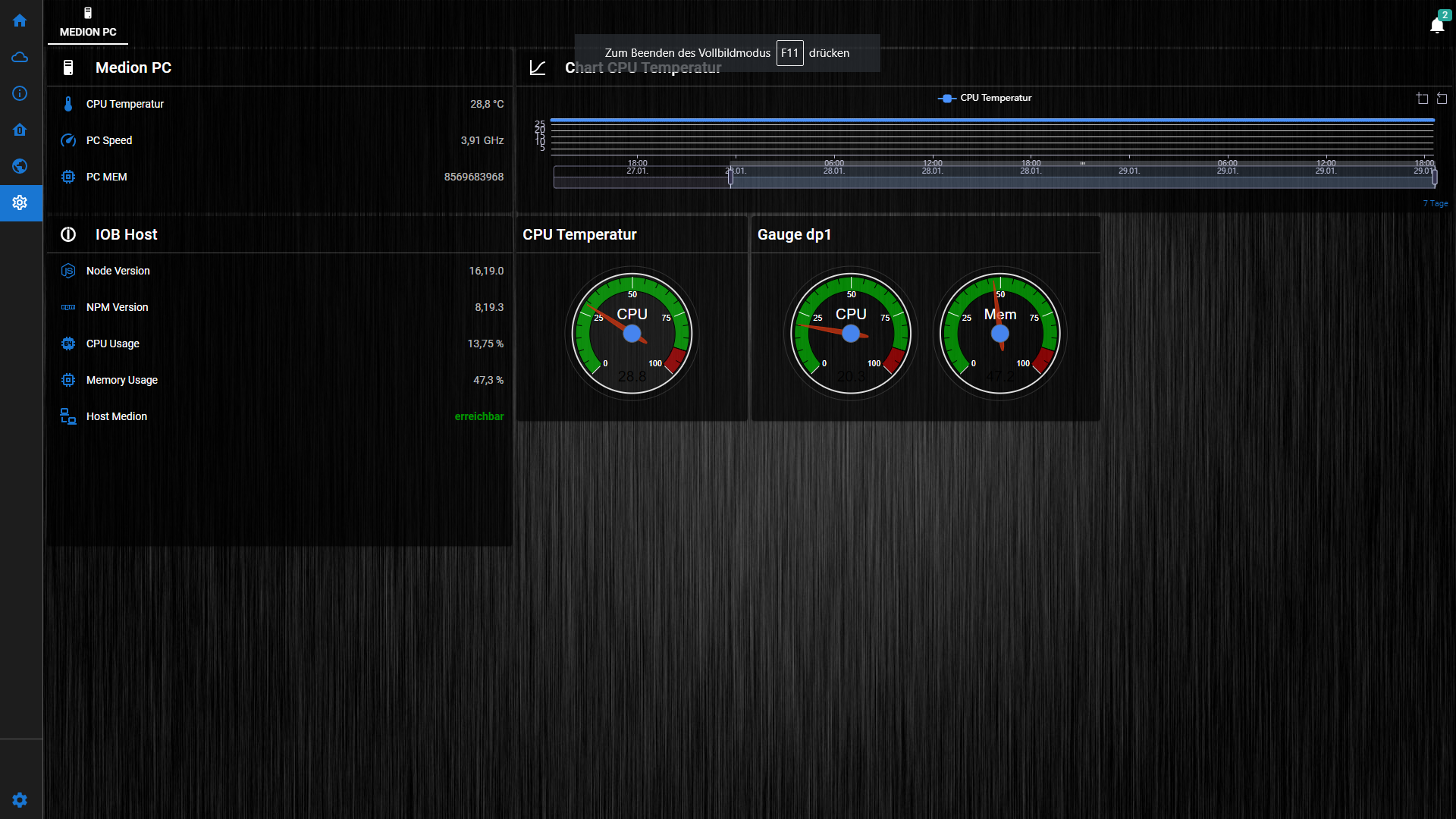Select the highlighted gear sidebar icon
The height and width of the screenshot is (819, 1456).
tap(20, 202)
